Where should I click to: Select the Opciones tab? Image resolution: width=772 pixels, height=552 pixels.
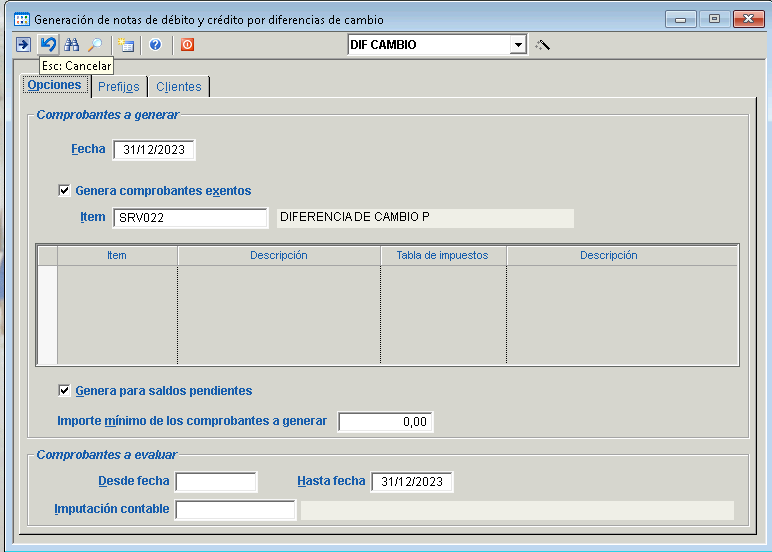(x=54, y=86)
